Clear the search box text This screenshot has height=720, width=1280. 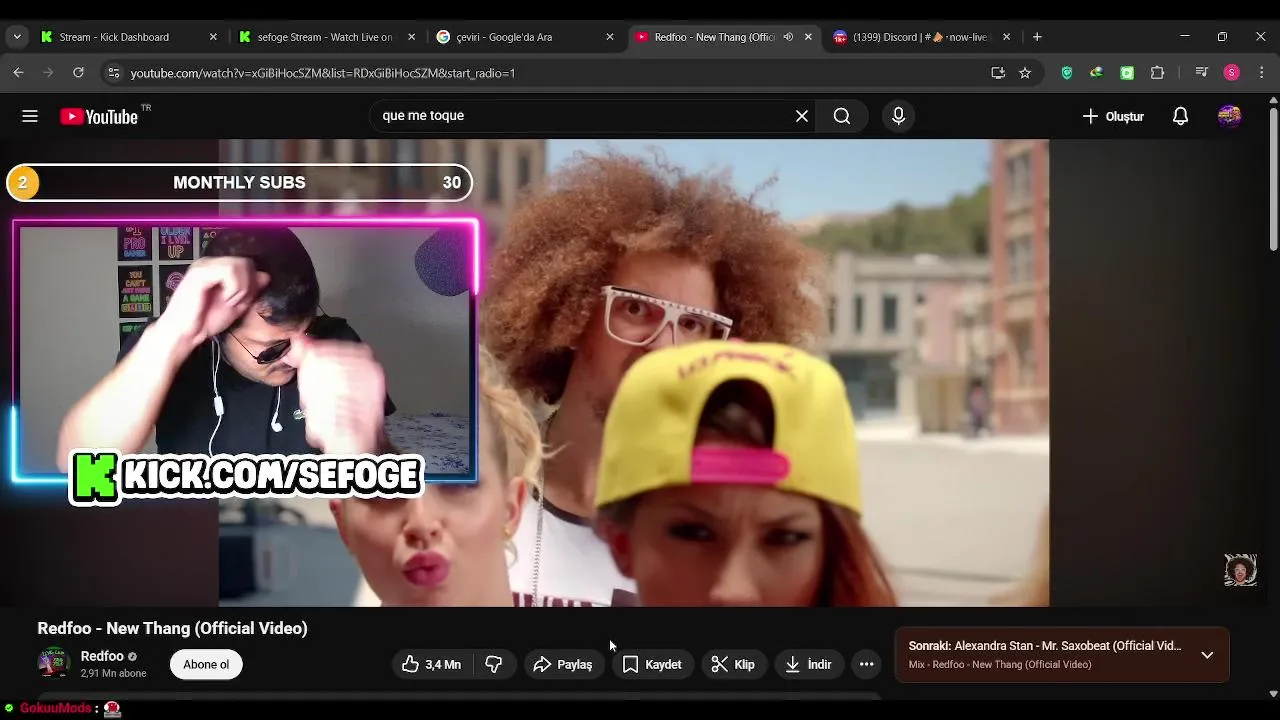(x=802, y=116)
